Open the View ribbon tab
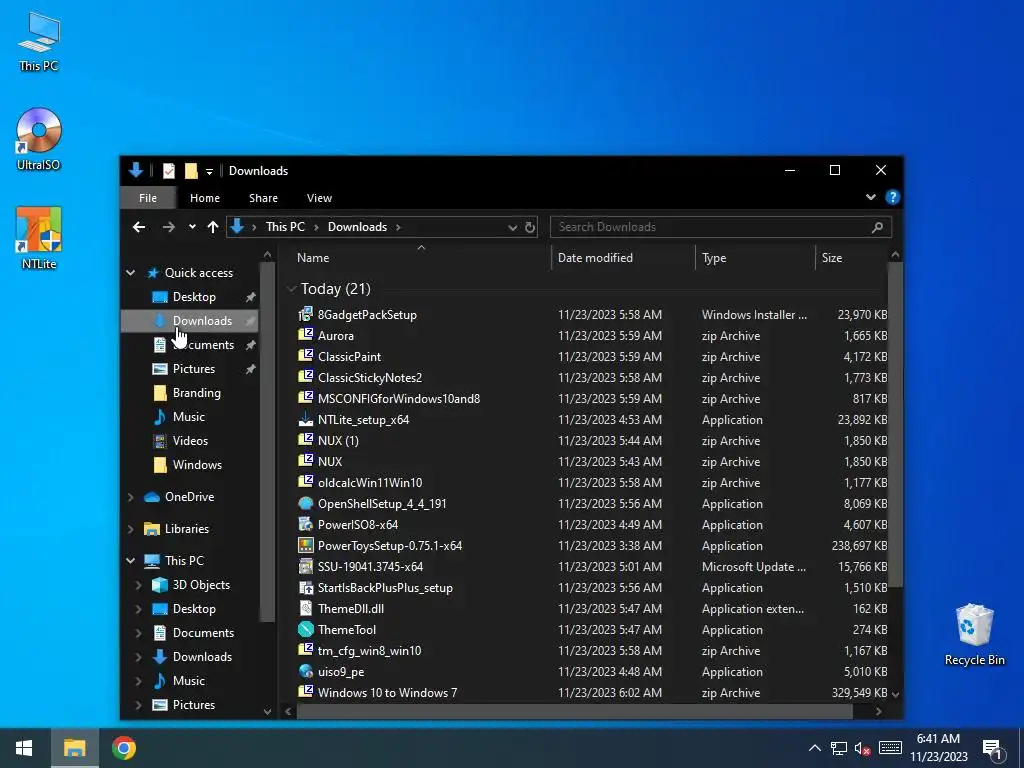 [x=319, y=198]
